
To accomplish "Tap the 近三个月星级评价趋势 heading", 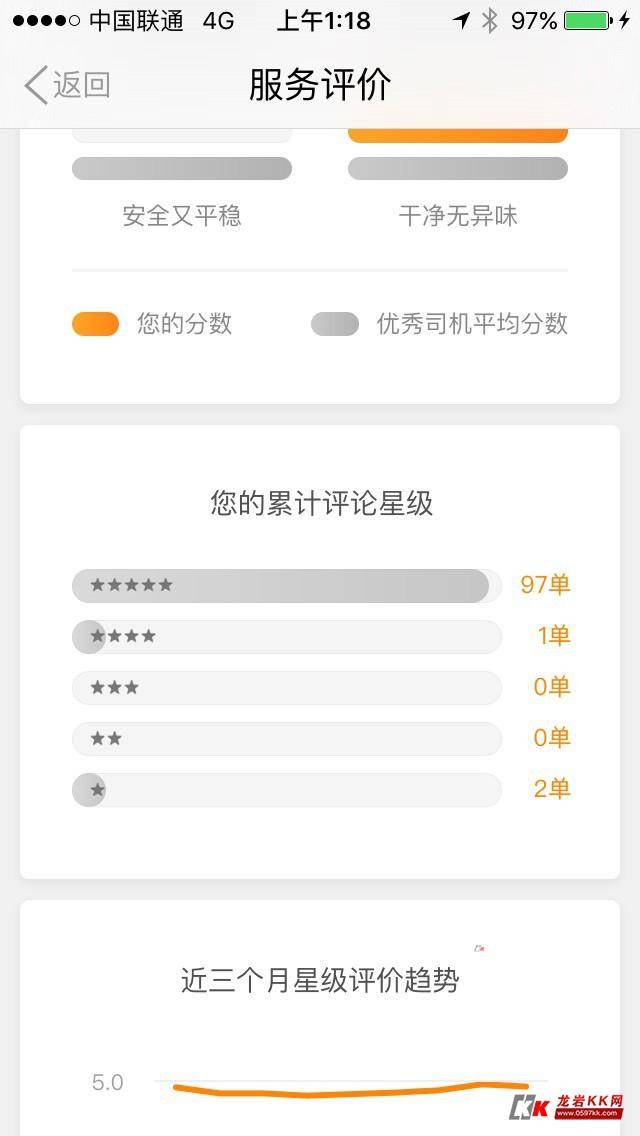I will pyautogui.click(x=320, y=980).
